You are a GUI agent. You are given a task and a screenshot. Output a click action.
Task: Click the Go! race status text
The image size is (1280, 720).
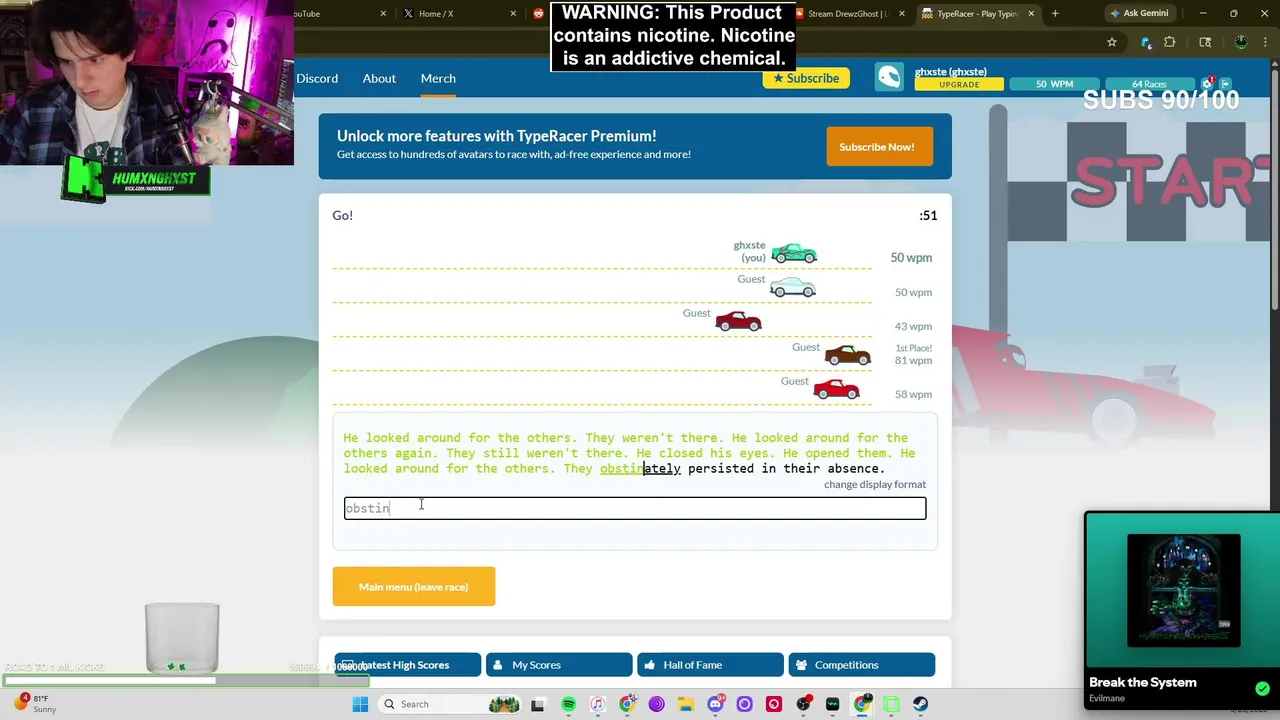(x=343, y=216)
